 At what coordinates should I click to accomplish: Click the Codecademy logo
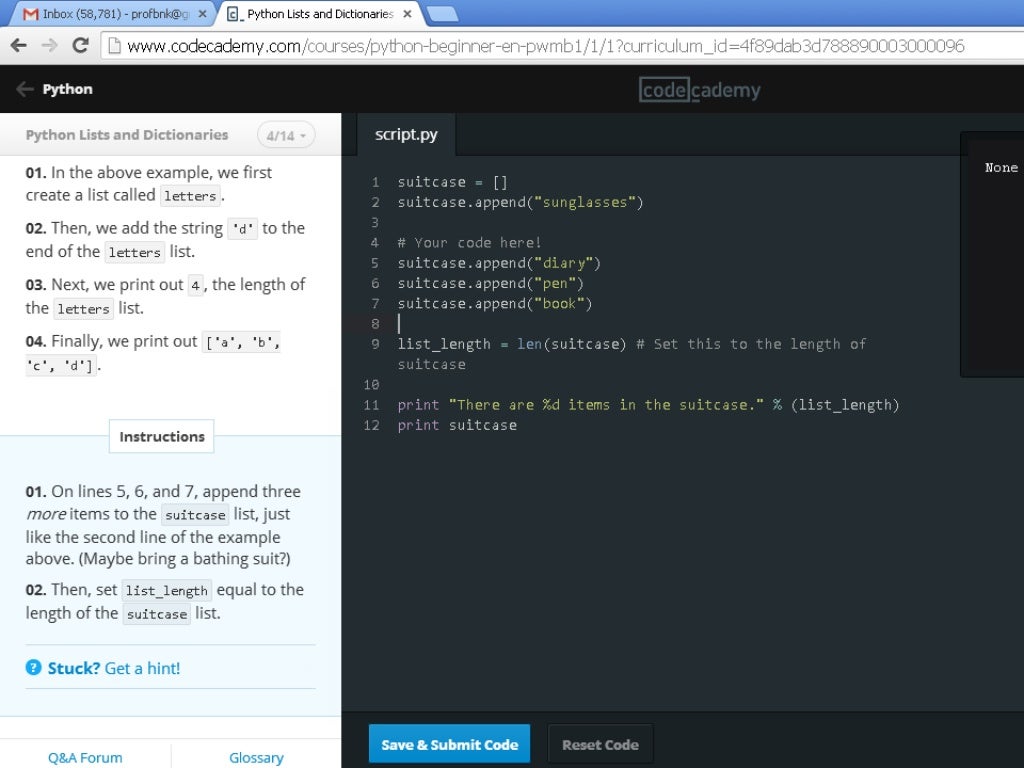click(x=699, y=89)
